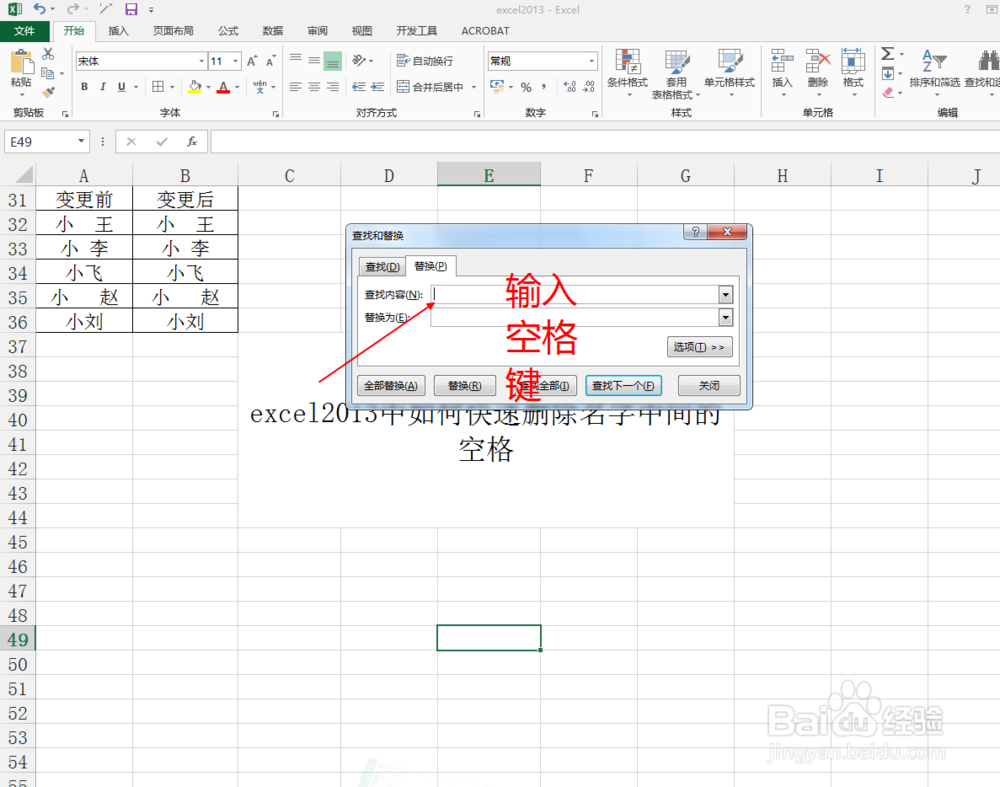The width and height of the screenshot is (1000, 787).
Task: Click Replace (替换) button in dialog
Action: coord(464,385)
